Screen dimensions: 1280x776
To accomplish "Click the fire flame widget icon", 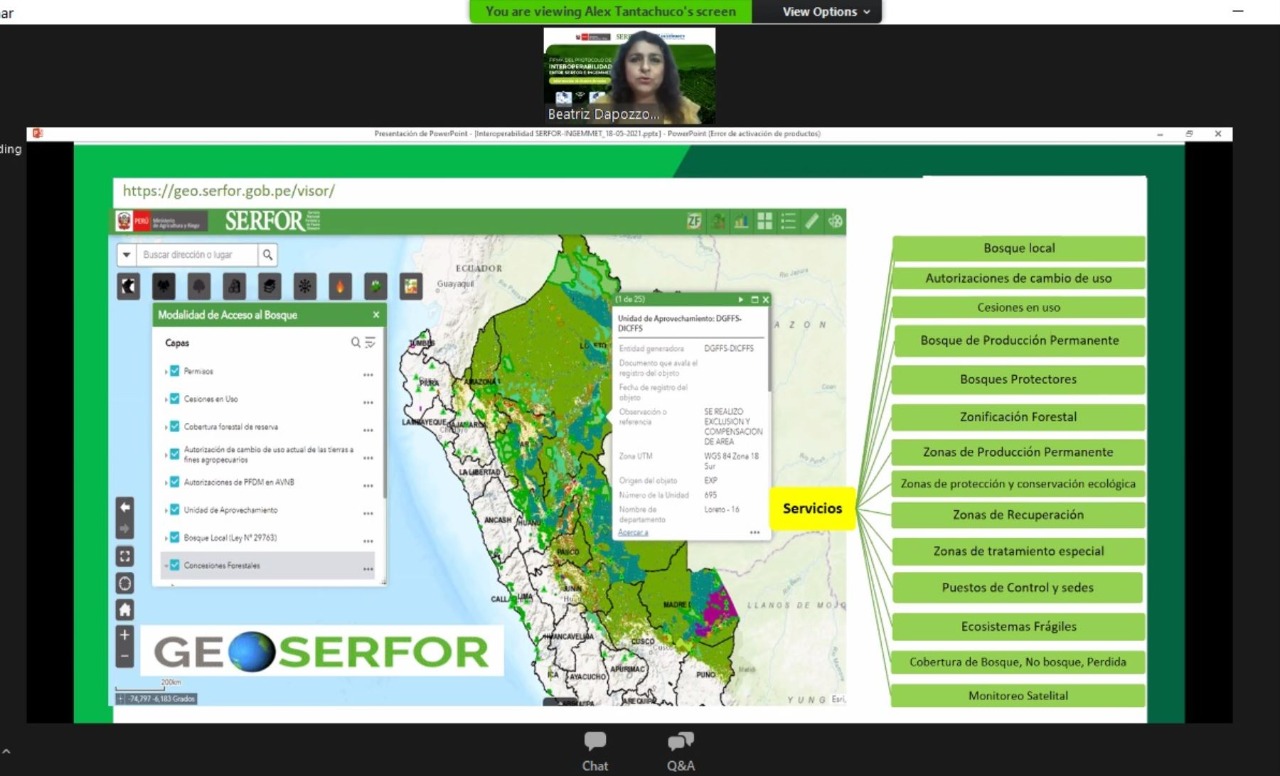I will [x=340, y=286].
